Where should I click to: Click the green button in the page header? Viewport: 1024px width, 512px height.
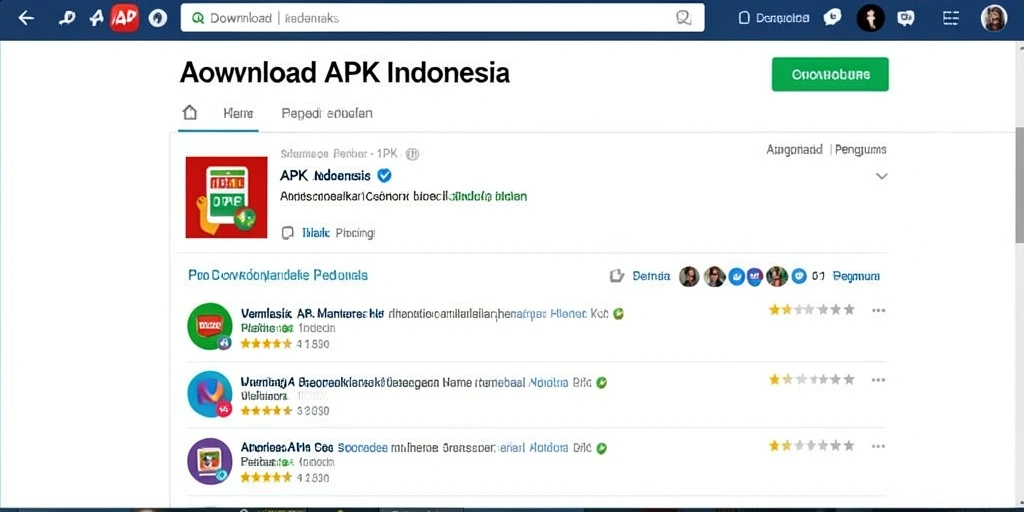click(830, 74)
